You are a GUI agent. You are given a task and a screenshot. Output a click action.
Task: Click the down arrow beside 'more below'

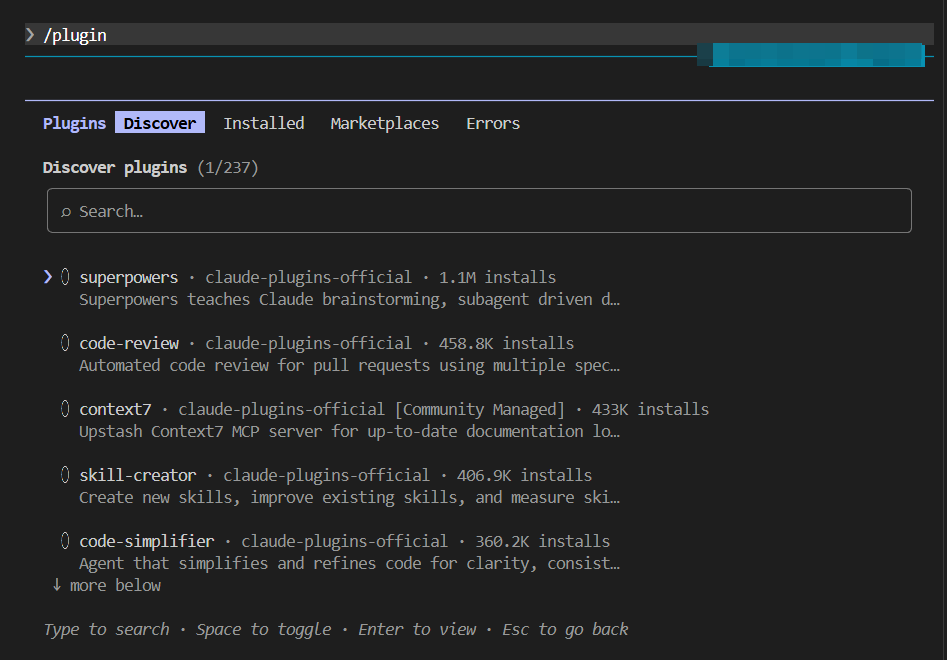[x=57, y=585]
